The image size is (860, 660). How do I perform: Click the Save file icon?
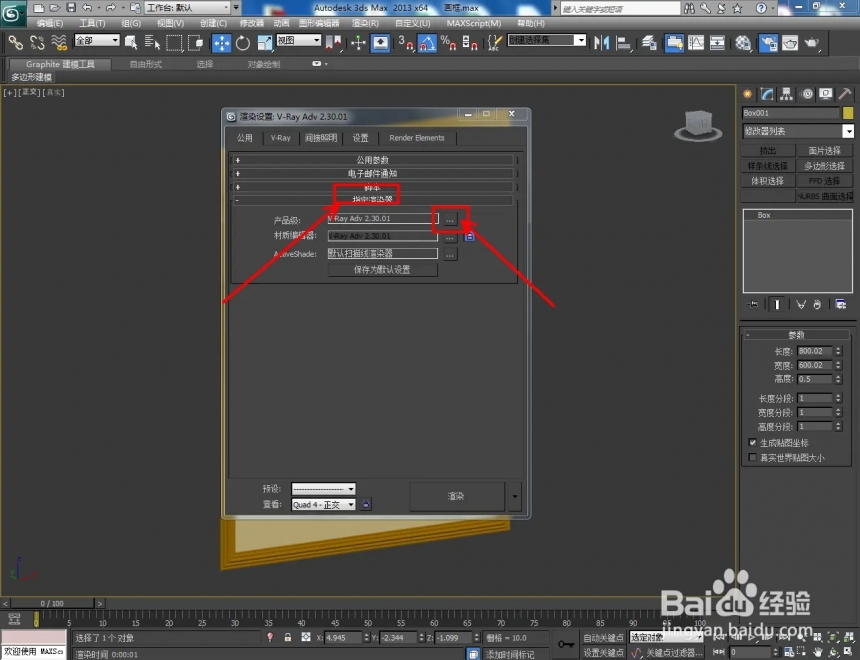click(x=71, y=8)
